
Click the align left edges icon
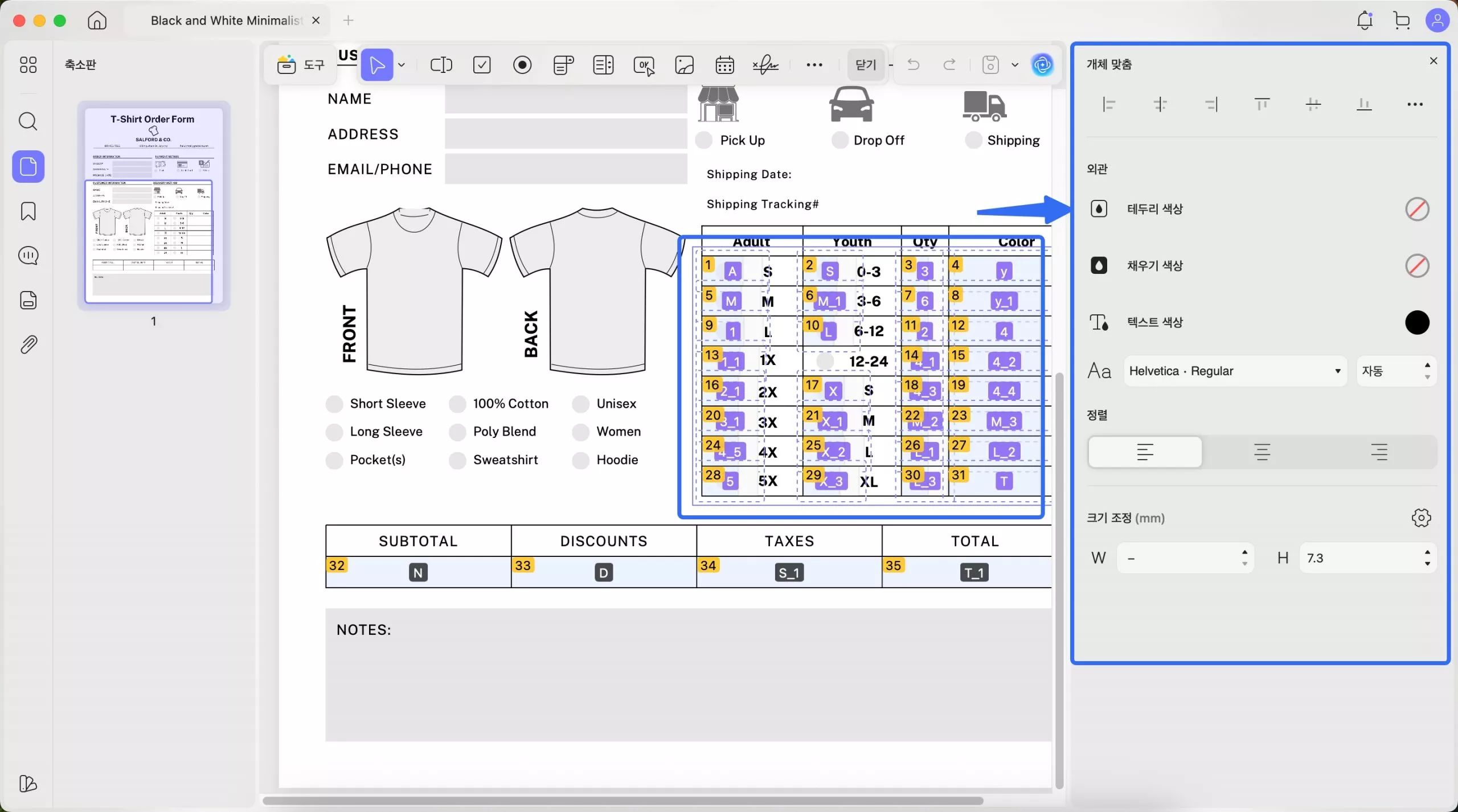[1109, 104]
